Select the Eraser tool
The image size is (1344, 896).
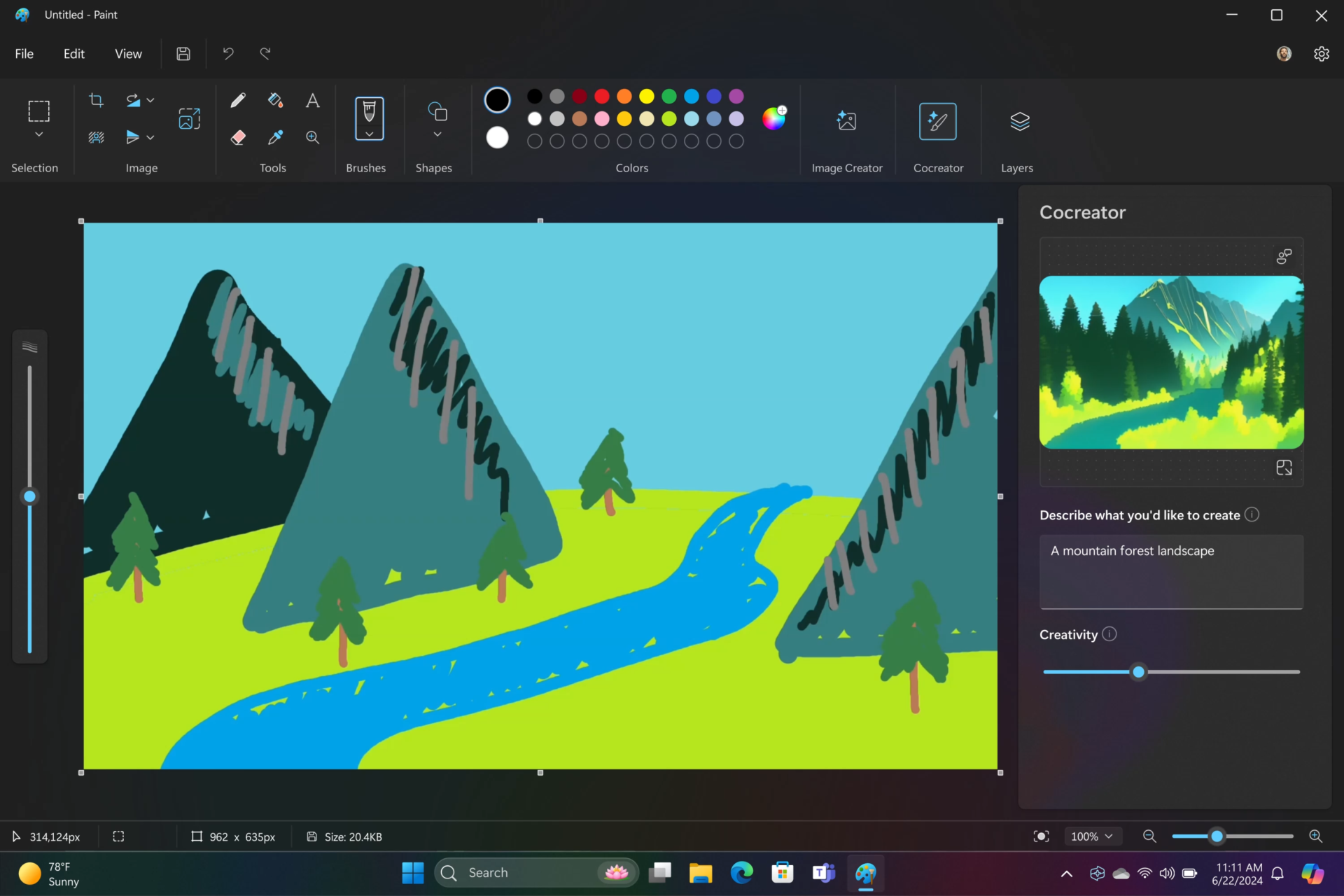point(238,137)
